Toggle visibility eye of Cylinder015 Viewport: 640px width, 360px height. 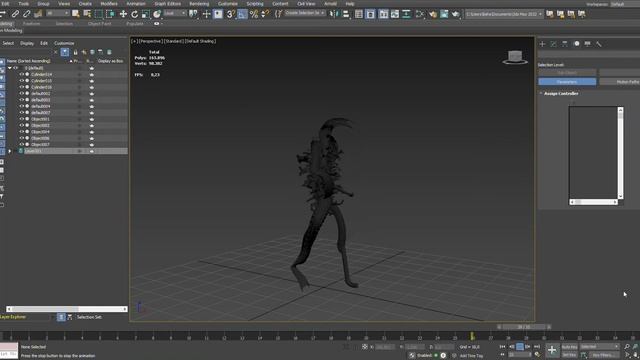pyautogui.click(x=22, y=81)
